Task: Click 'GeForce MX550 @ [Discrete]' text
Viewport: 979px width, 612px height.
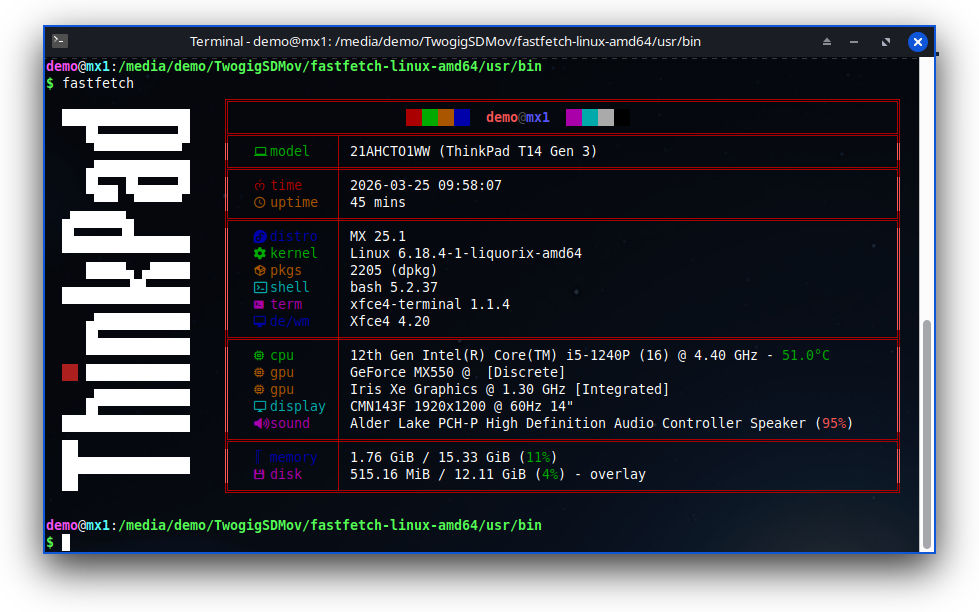Action: [x=458, y=372]
